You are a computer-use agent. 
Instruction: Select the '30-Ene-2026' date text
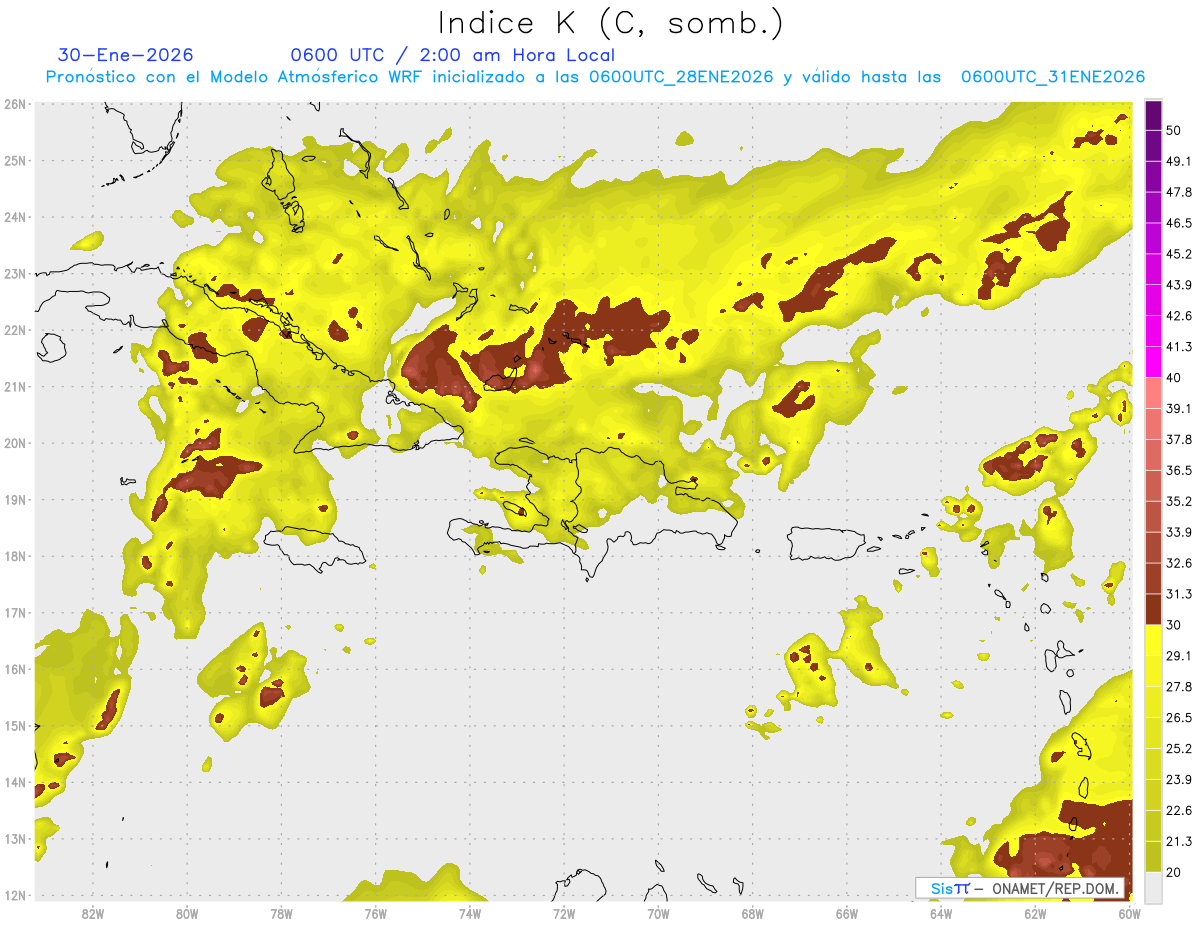pyautogui.click(x=126, y=55)
